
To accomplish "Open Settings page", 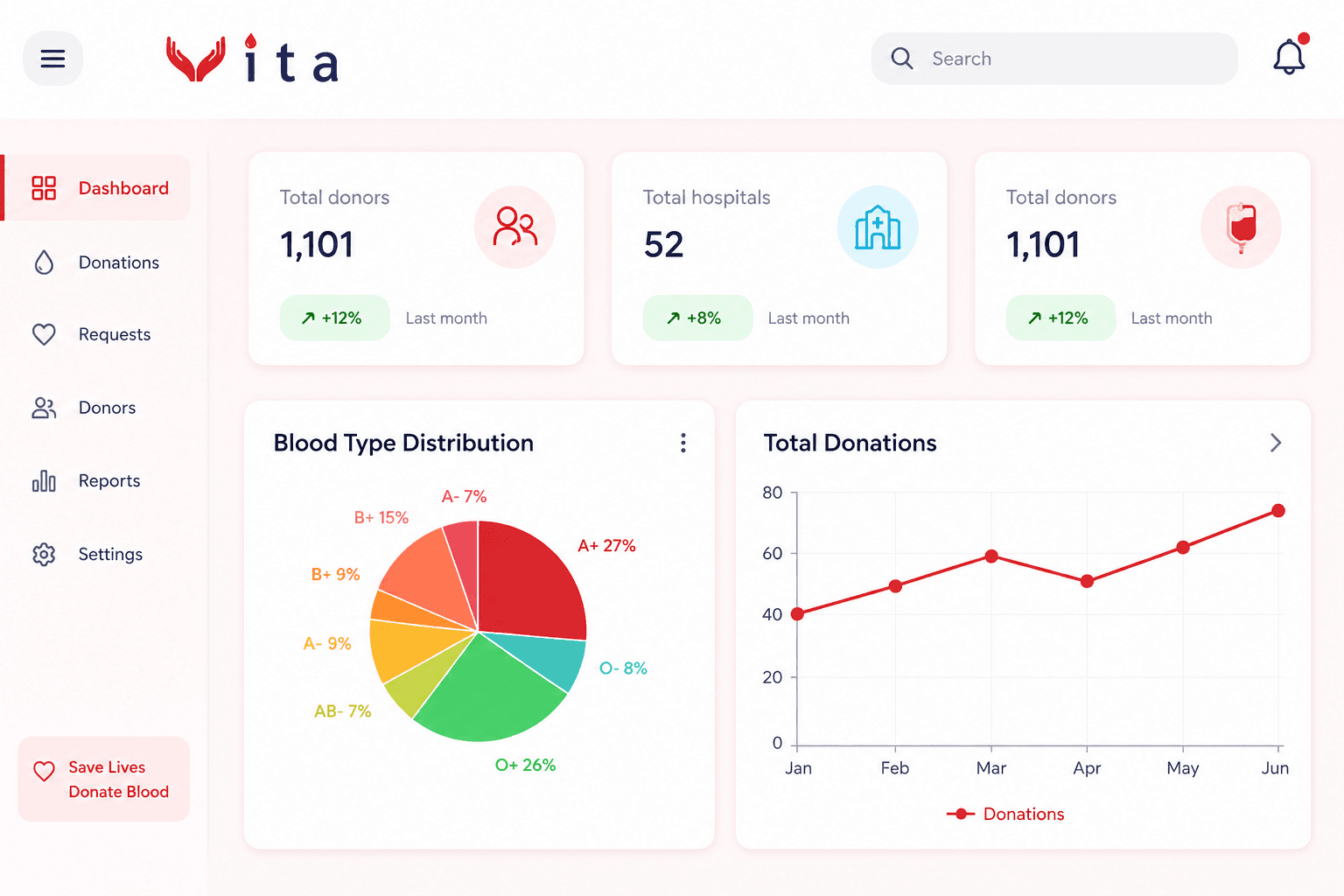I will 96,554.
